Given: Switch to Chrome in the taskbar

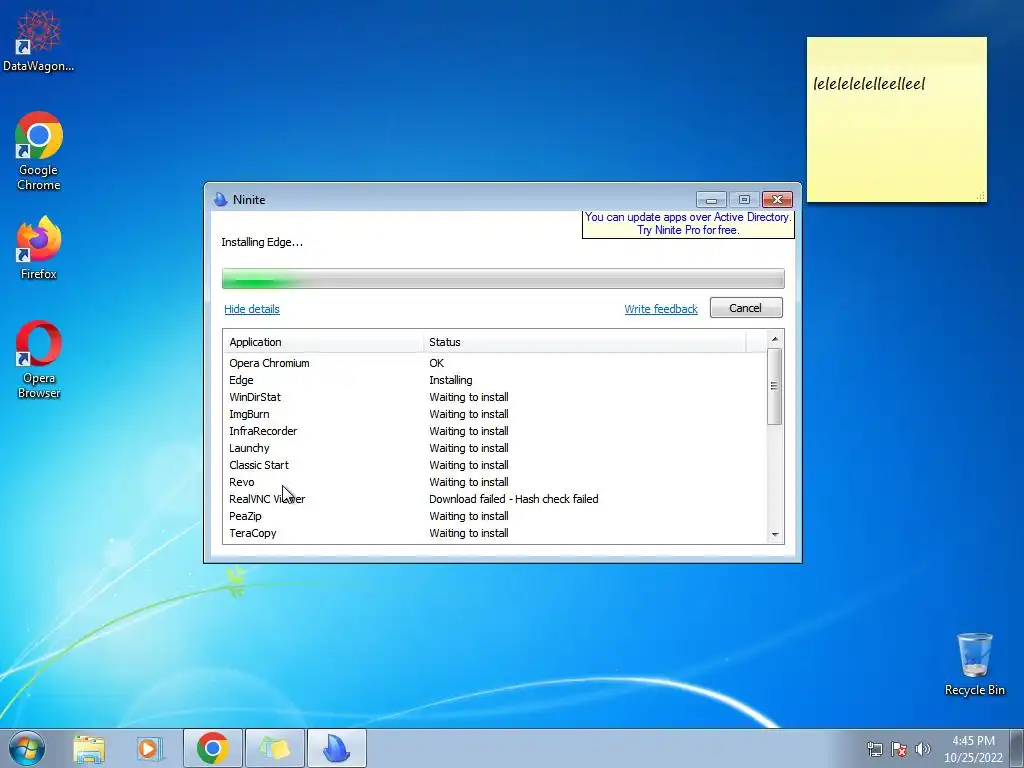Looking at the screenshot, I should (213, 748).
